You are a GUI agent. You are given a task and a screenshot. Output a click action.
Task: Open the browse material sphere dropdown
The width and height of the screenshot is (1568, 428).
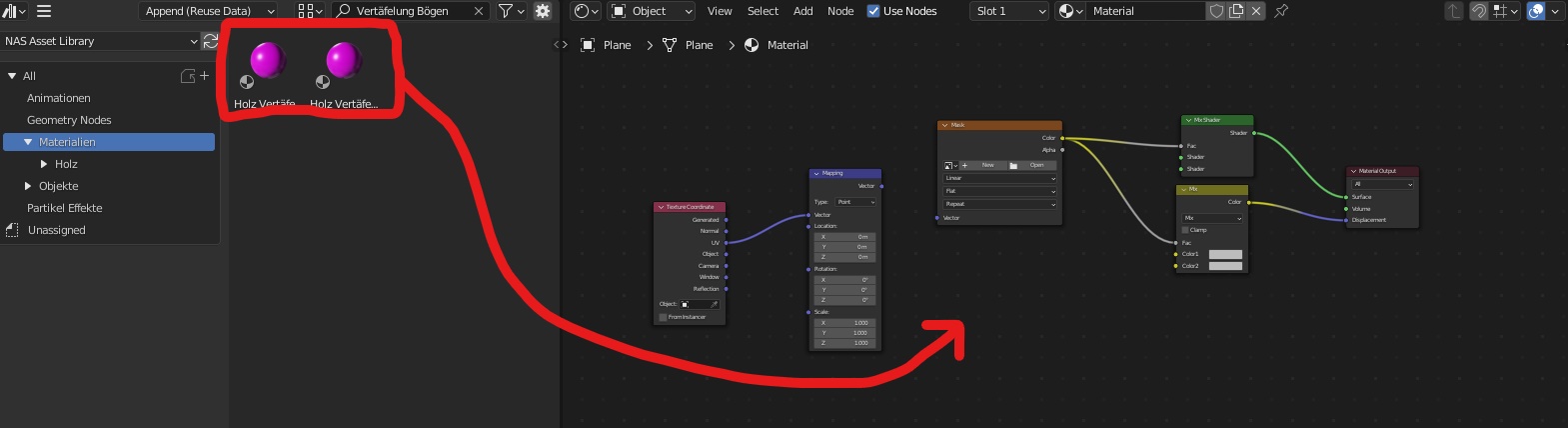point(1070,11)
